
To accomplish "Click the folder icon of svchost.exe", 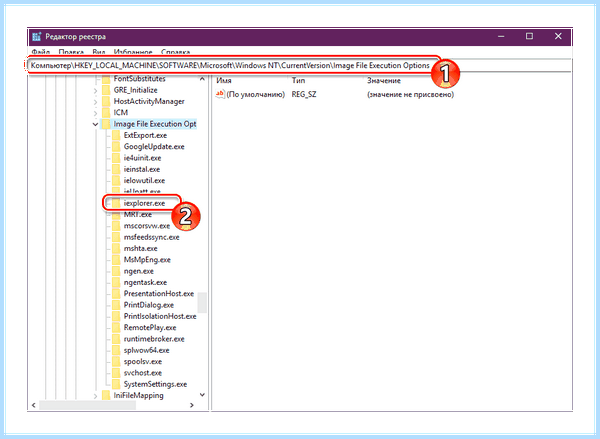I will (116, 373).
